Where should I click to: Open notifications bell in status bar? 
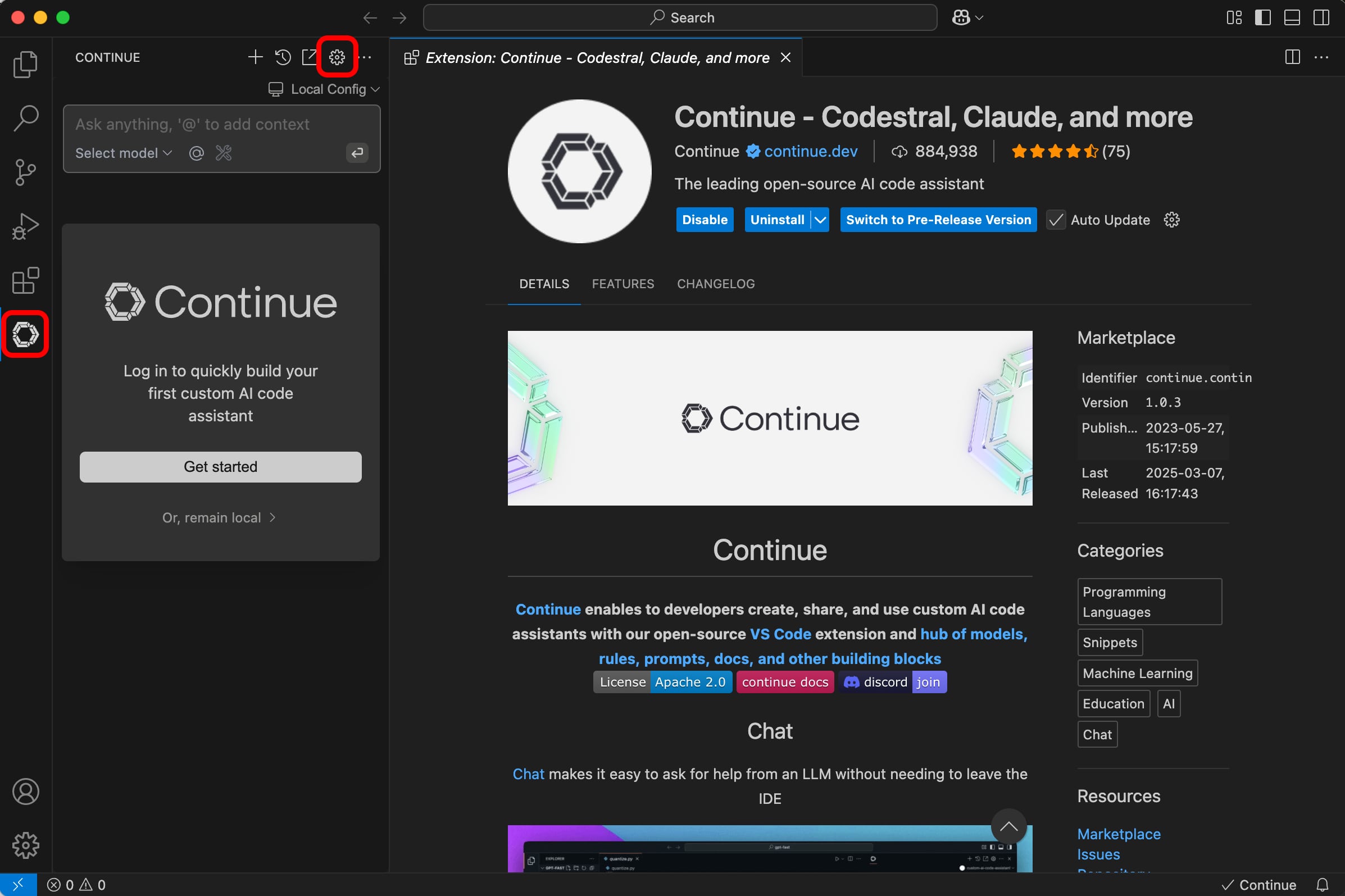pos(1322,885)
